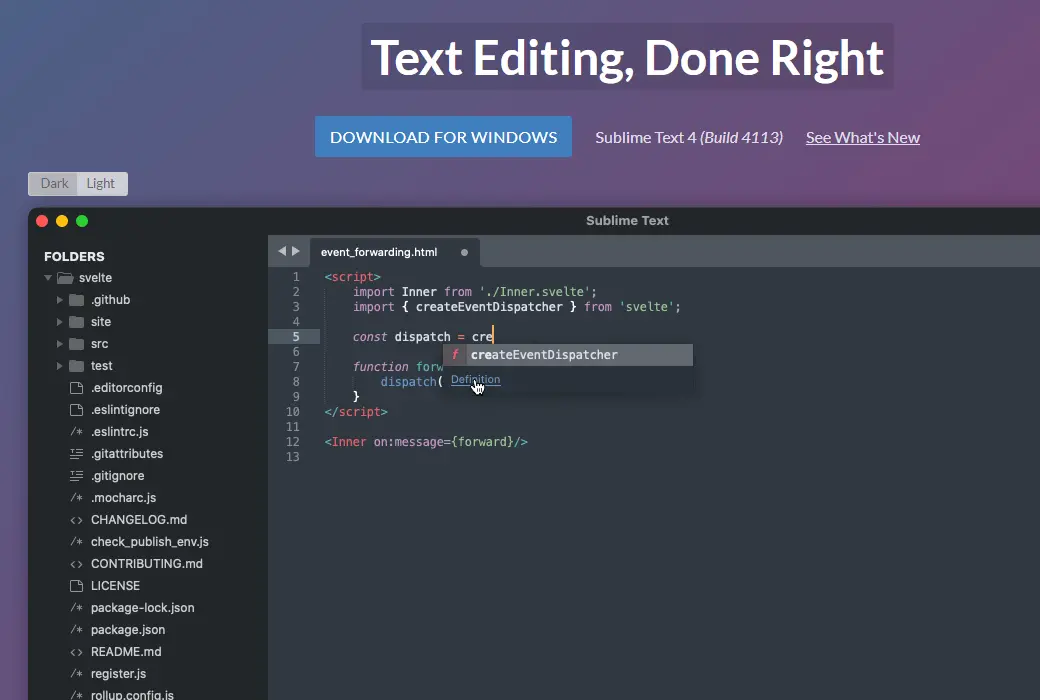This screenshot has height=700, width=1040.
Task: Click line number 12 in the gutter
Action: [x=292, y=442]
